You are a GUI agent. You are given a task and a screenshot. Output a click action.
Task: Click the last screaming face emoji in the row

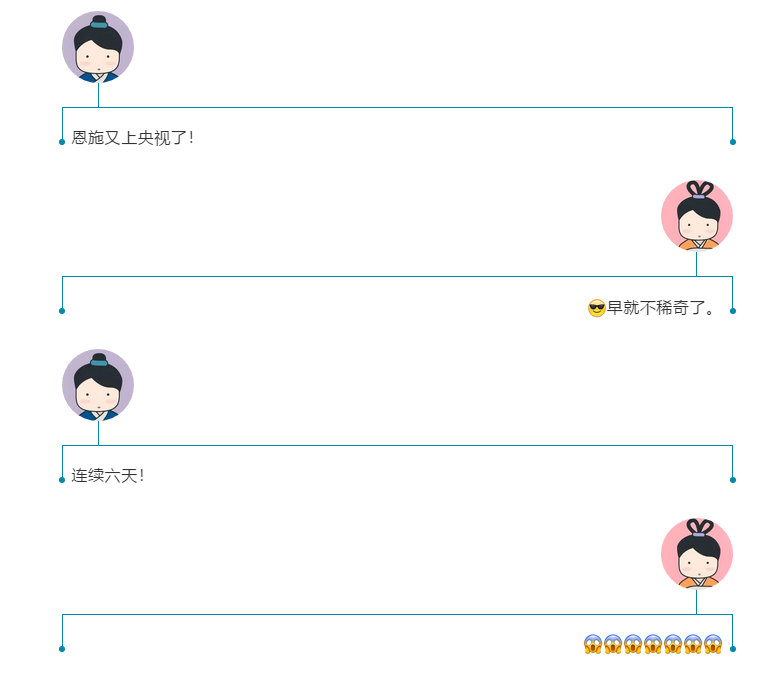point(713,645)
